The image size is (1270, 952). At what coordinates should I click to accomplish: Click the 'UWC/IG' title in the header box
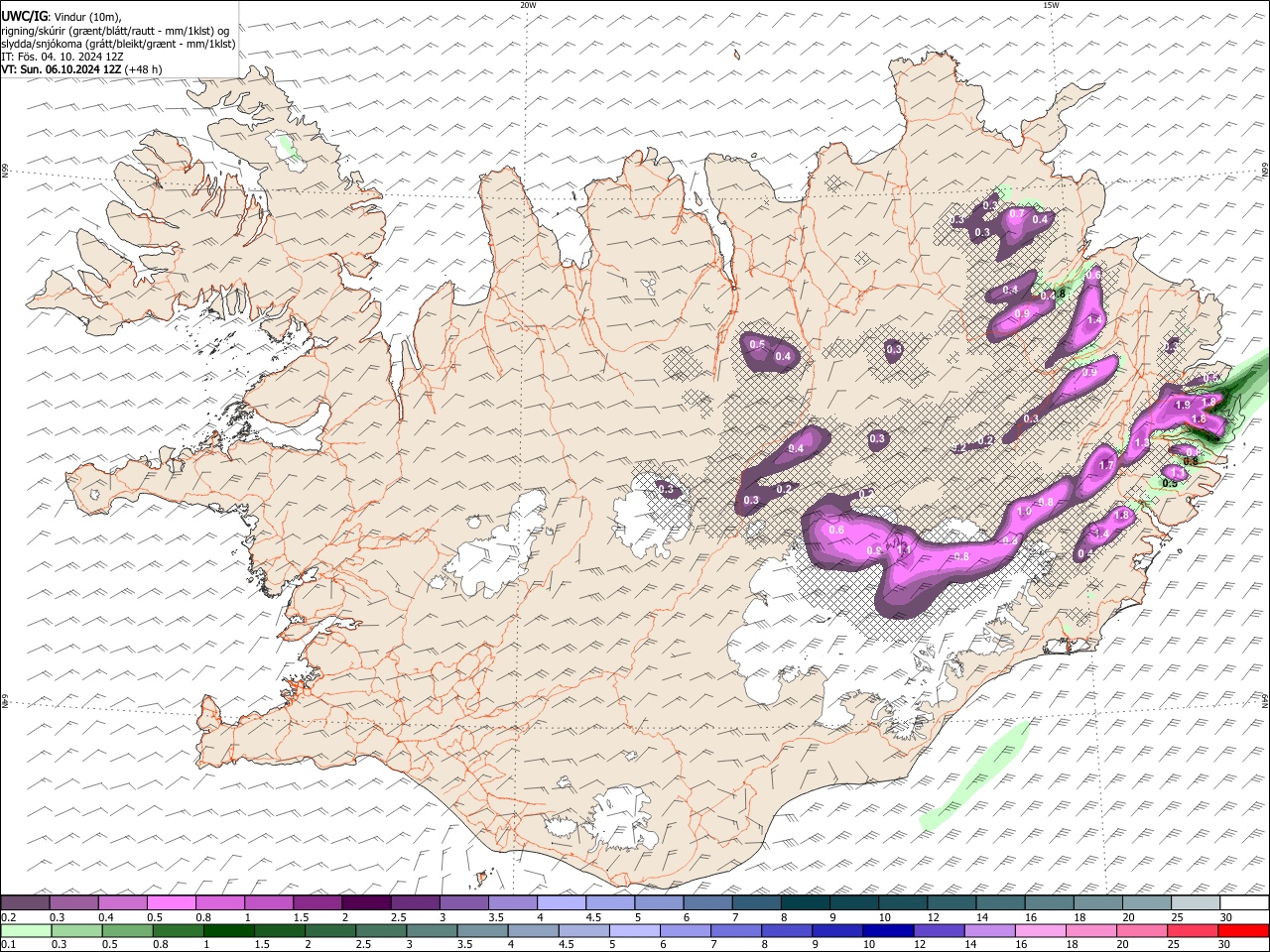[x=24, y=17]
